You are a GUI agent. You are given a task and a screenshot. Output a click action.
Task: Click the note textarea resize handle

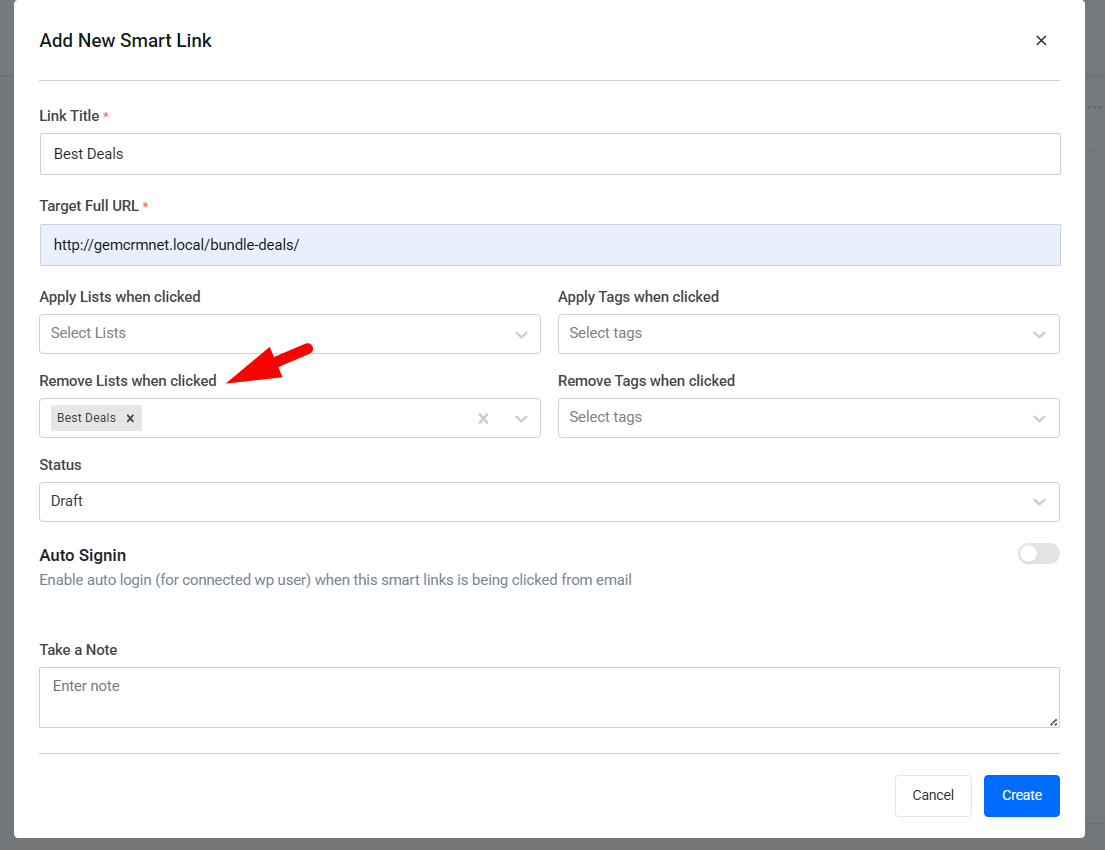(1053, 722)
